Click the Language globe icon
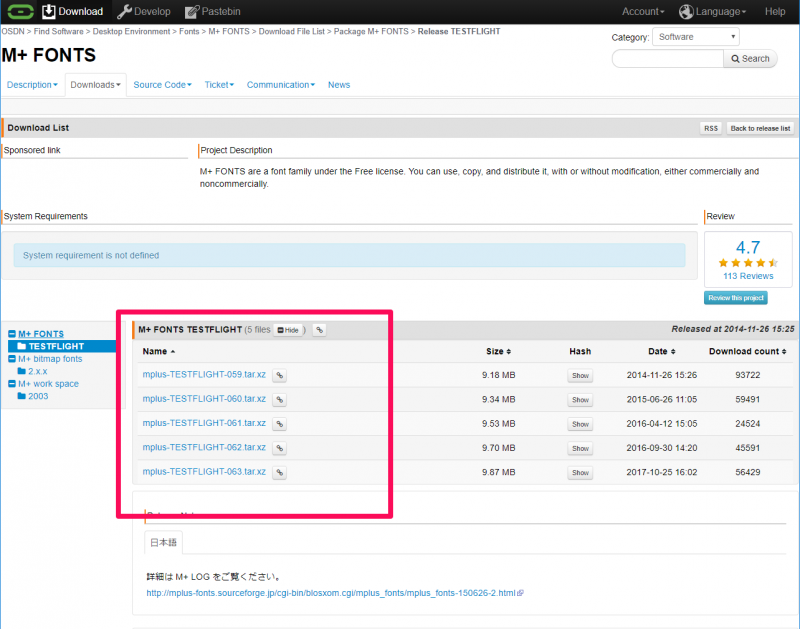The image size is (800, 629). coord(686,11)
